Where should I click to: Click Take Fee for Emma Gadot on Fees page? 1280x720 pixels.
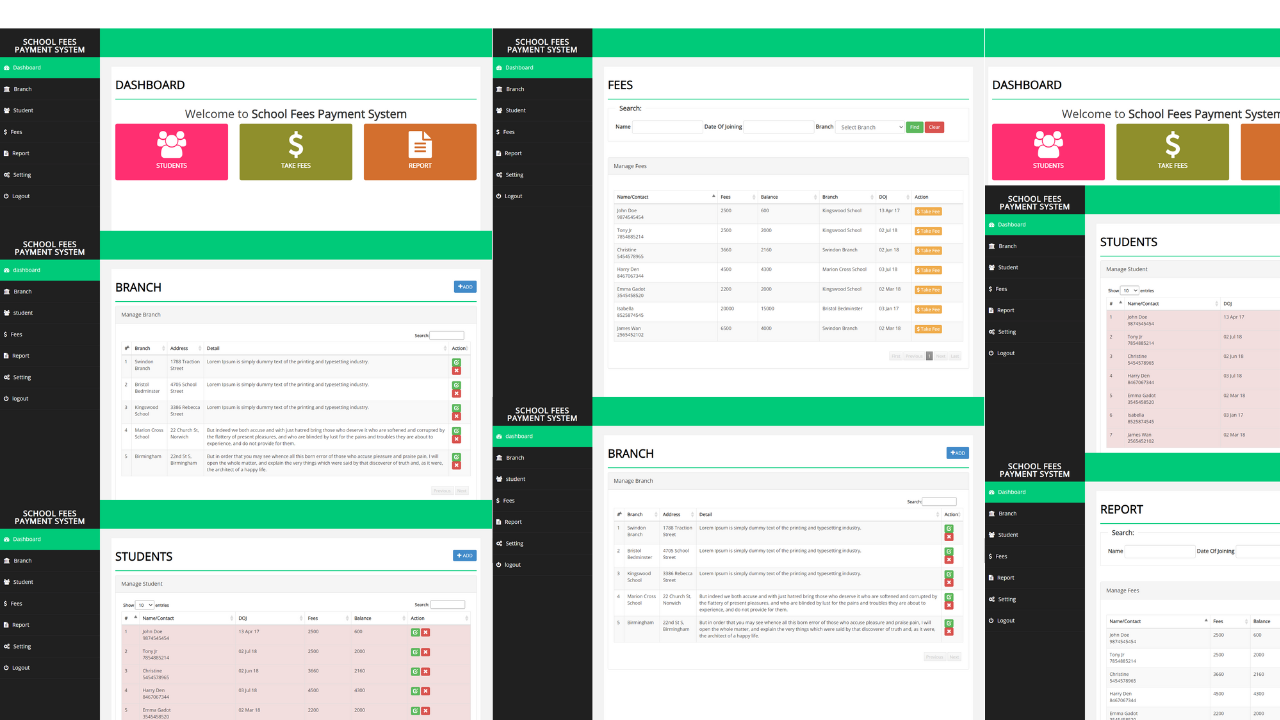tap(928, 290)
